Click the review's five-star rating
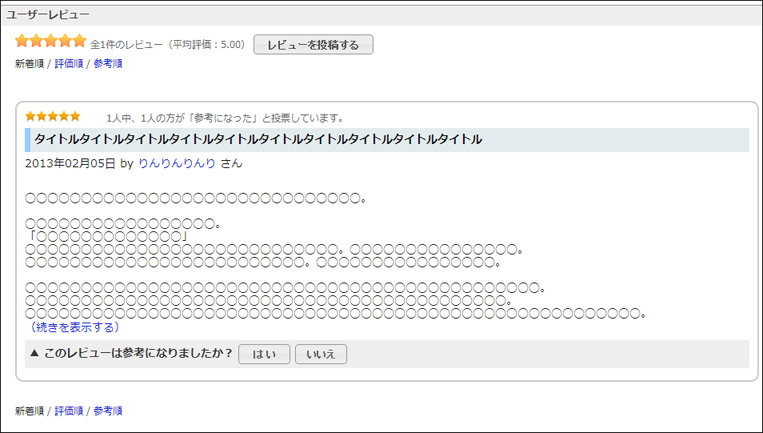Image resolution: width=763 pixels, height=433 pixels. click(52, 117)
